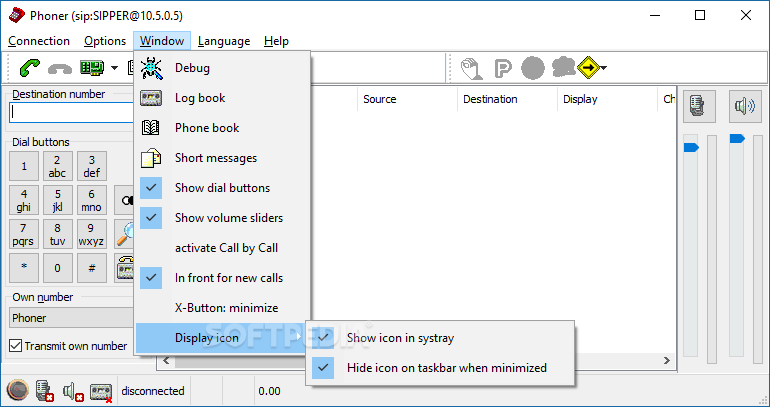Click the green call handset icon
770x407 pixels.
(x=29, y=68)
